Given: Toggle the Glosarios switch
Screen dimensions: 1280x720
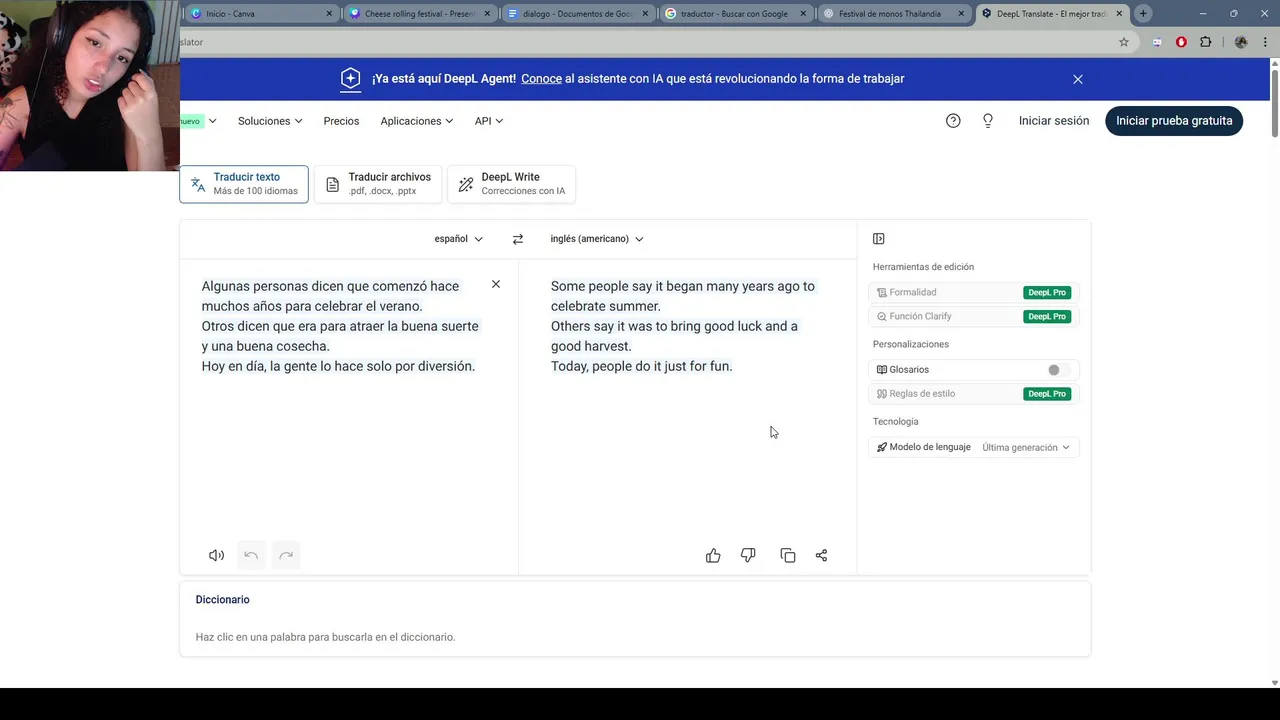Looking at the screenshot, I should point(1058,370).
